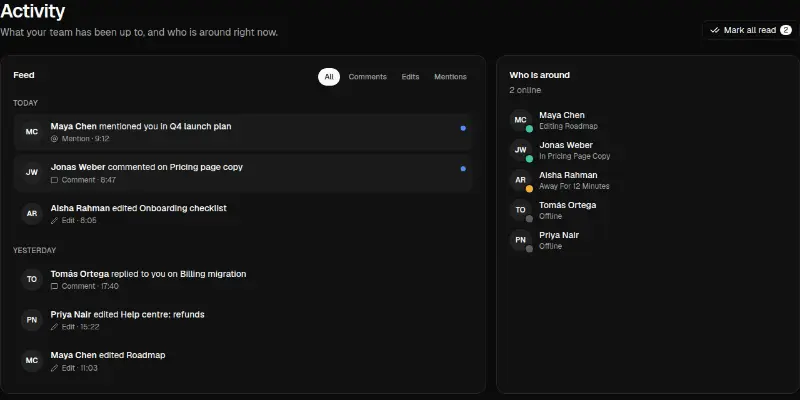Open the Pricing page copy link

pyautogui.click(x=206, y=167)
